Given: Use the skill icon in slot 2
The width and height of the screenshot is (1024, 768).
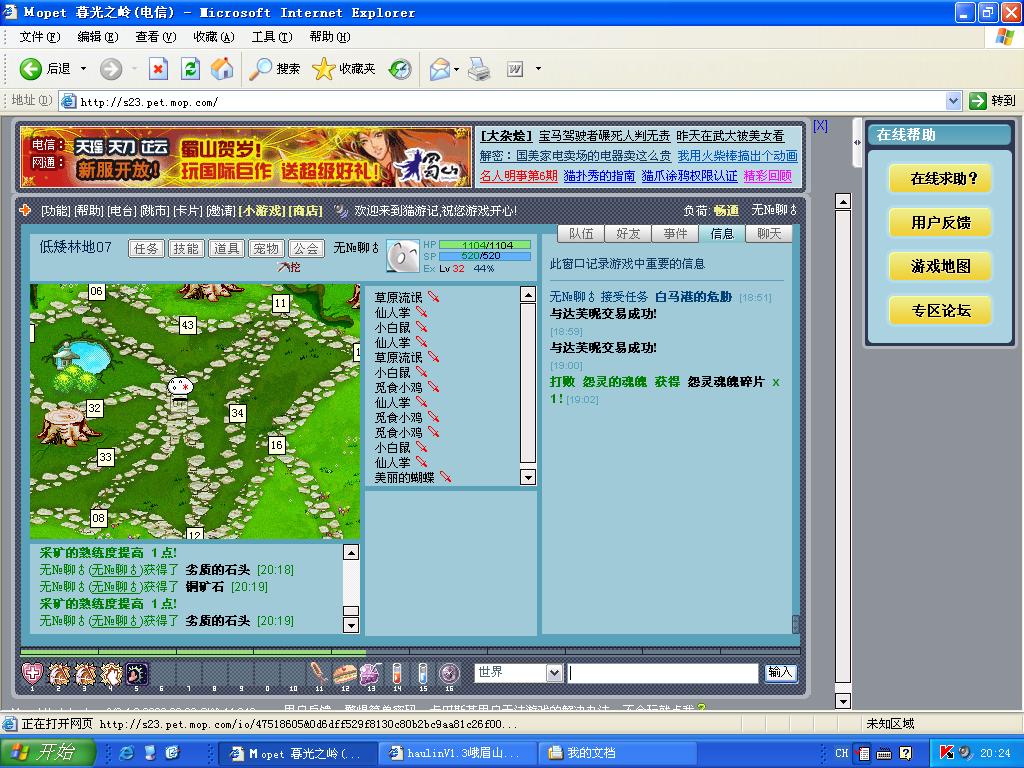Looking at the screenshot, I should (59, 673).
